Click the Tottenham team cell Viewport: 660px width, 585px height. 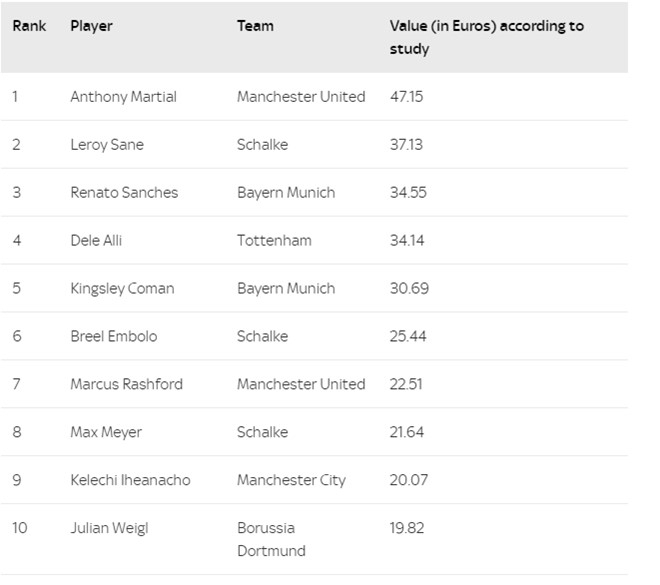pyautogui.click(x=274, y=240)
